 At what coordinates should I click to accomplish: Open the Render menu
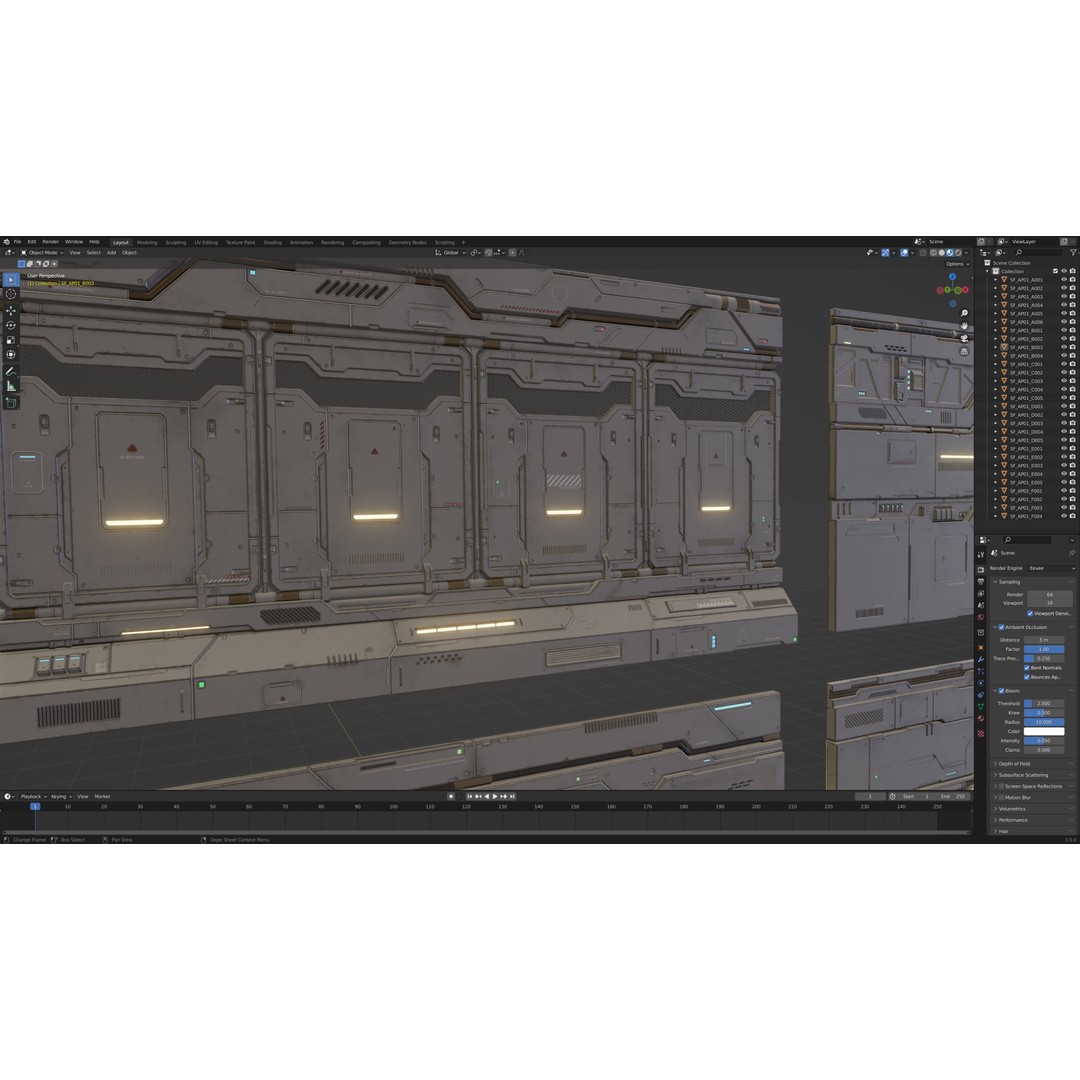(50, 242)
